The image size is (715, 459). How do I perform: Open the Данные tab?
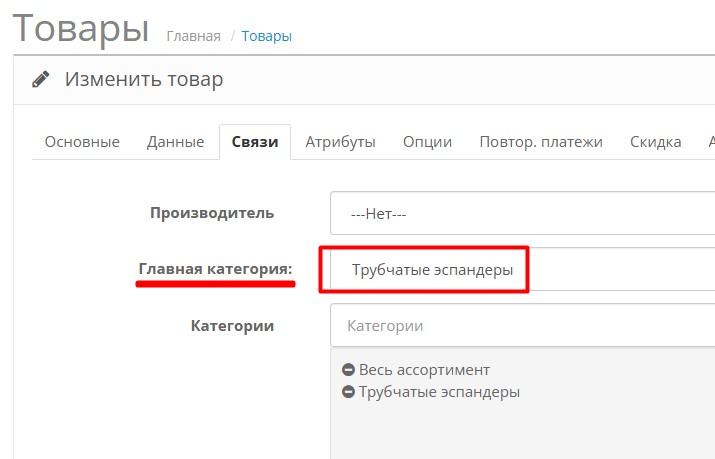coord(176,142)
